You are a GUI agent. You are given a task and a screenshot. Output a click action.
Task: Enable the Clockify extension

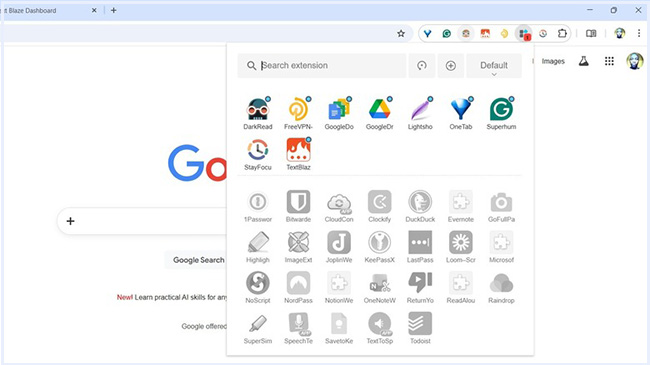pyautogui.click(x=379, y=202)
